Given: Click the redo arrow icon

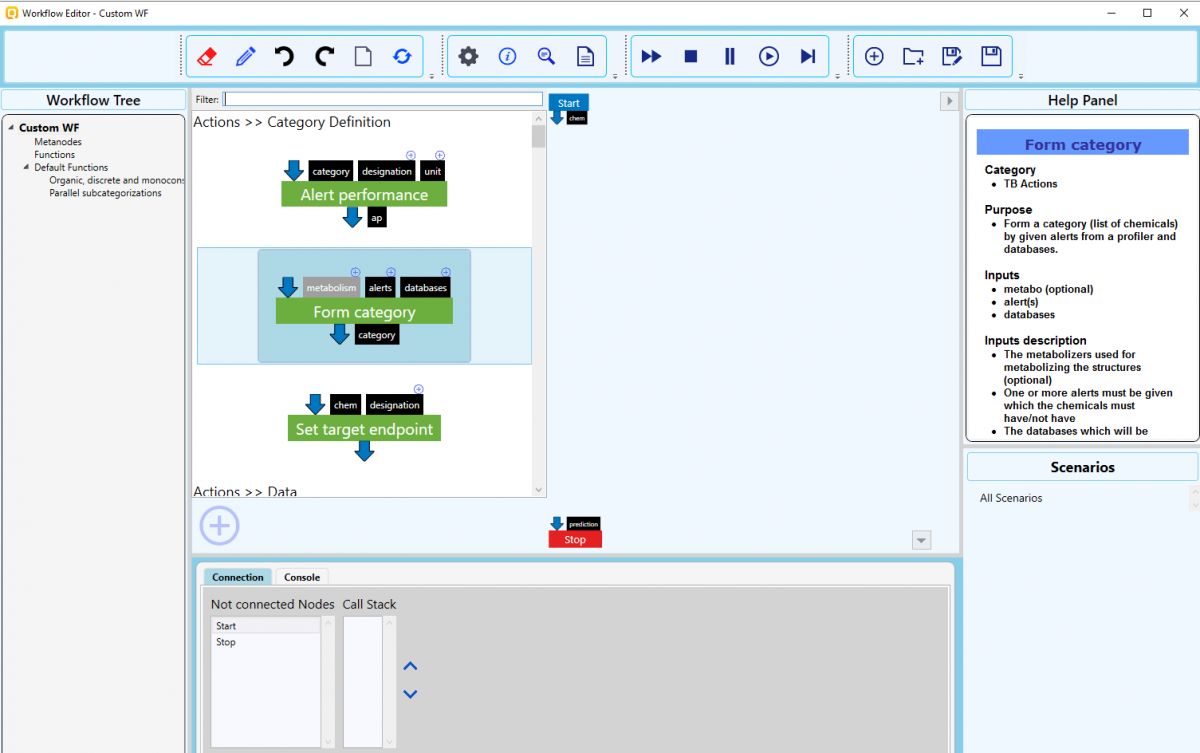Looking at the screenshot, I should (x=324, y=57).
